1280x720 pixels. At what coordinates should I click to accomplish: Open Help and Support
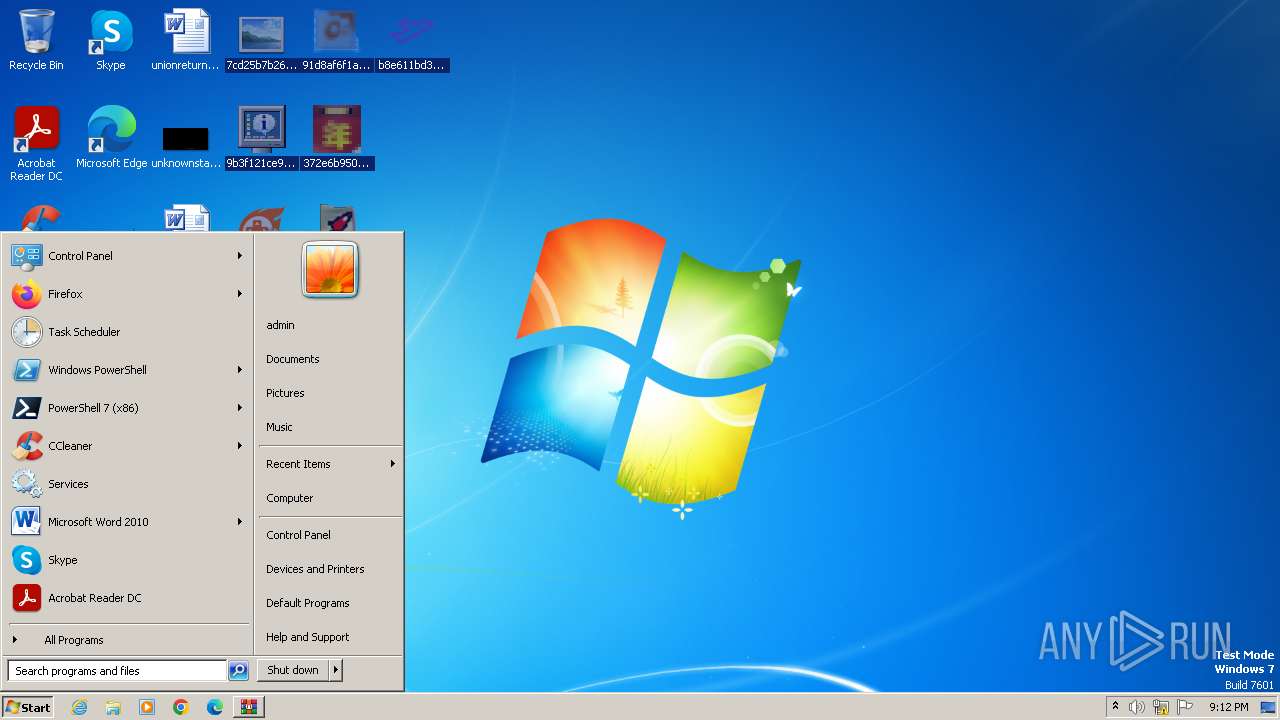pos(330,637)
